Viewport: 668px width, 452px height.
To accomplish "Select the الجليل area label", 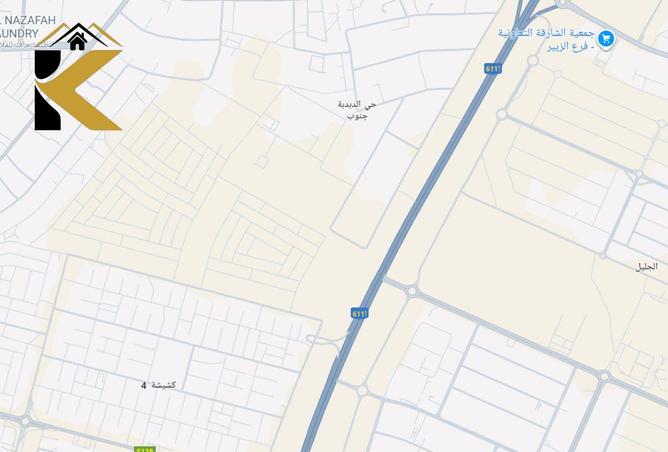I will coord(647,267).
